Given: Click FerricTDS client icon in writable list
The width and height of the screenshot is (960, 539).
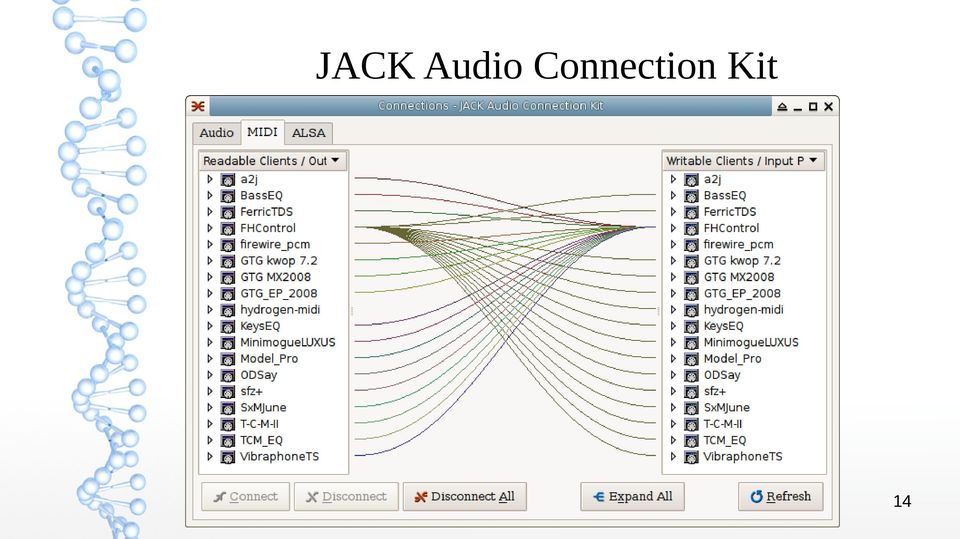Looking at the screenshot, I should pos(691,213).
